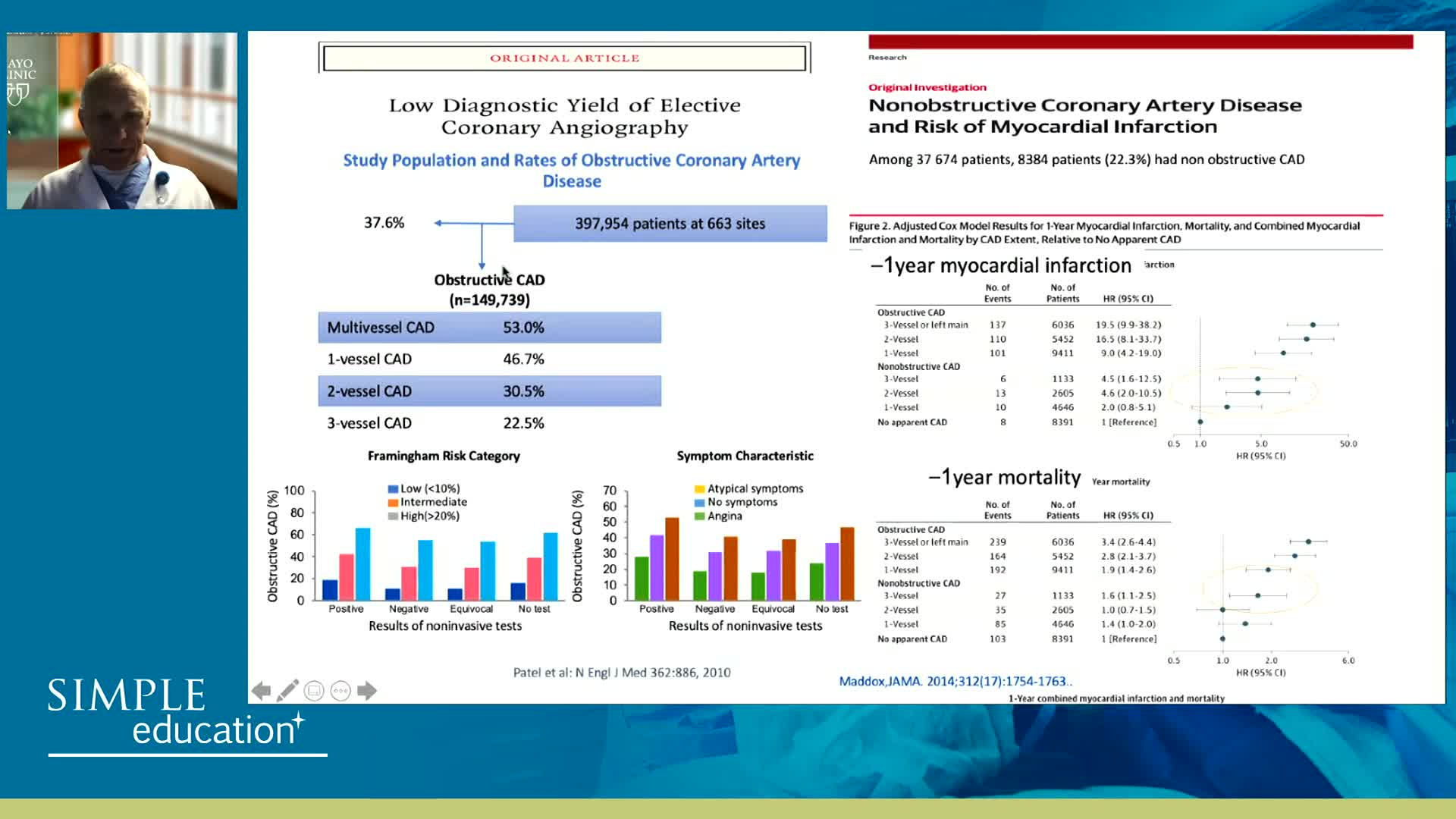Advance to next slide arrow
1456x819 pixels.
coord(367,691)
